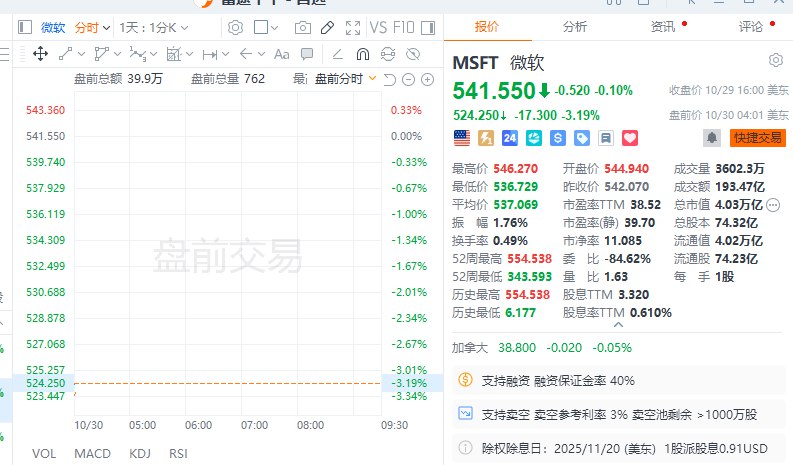Open the 分时 chart type dropdown

[93, 27]
